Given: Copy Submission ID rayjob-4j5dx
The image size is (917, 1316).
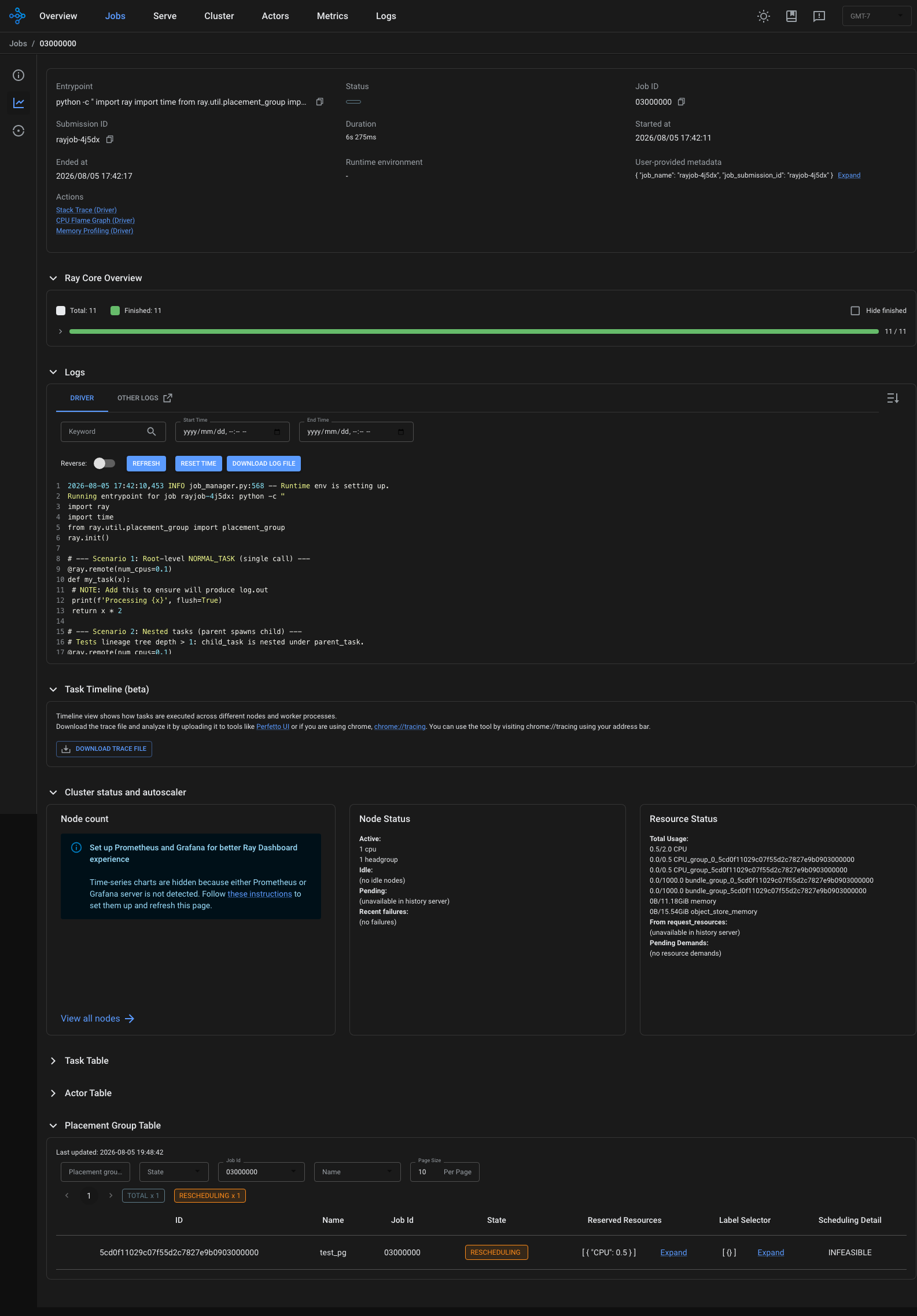Looking at the screenshot, I should [110, 139].
